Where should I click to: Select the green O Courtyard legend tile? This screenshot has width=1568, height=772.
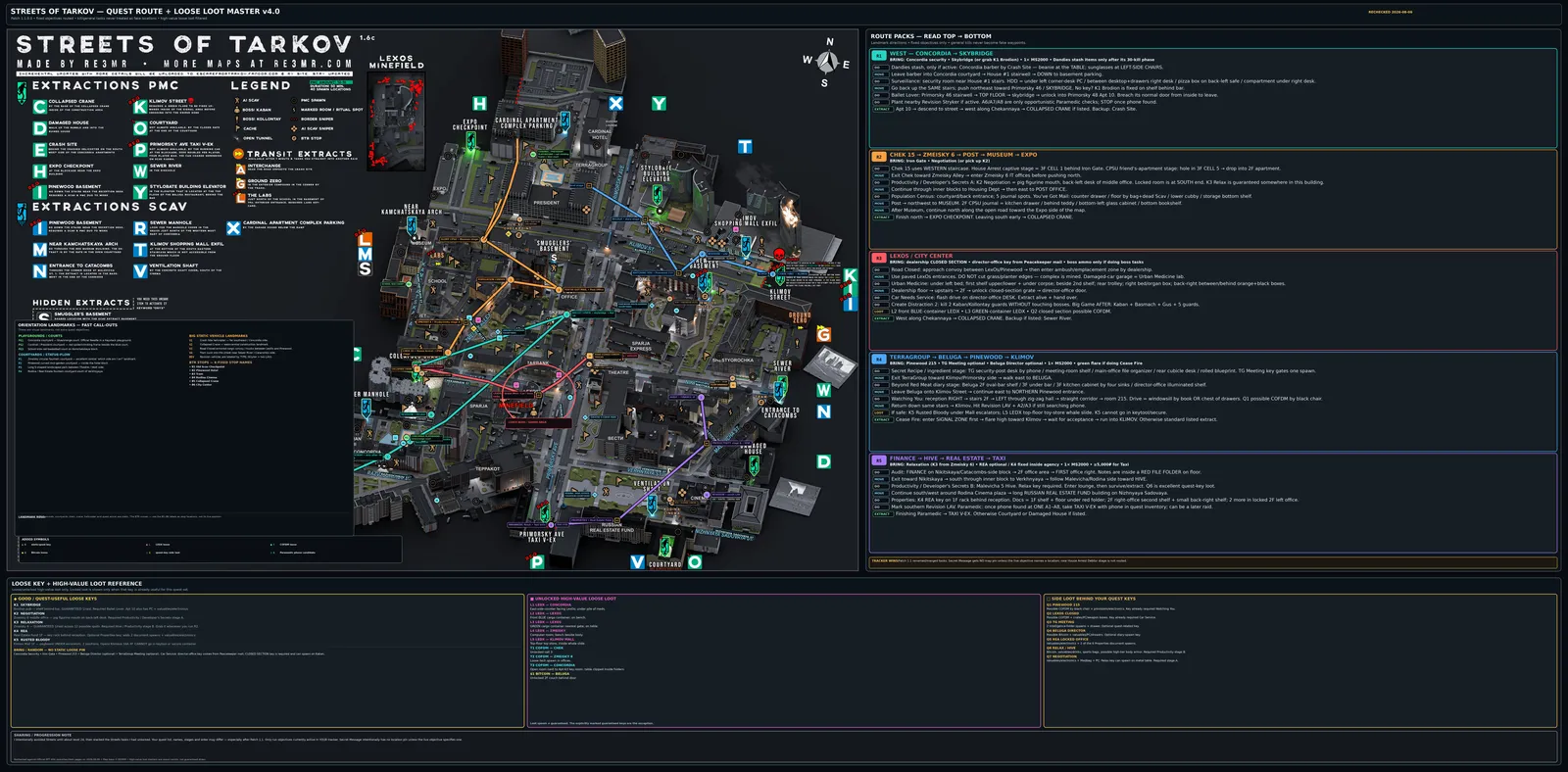click(x=140, y=127)
